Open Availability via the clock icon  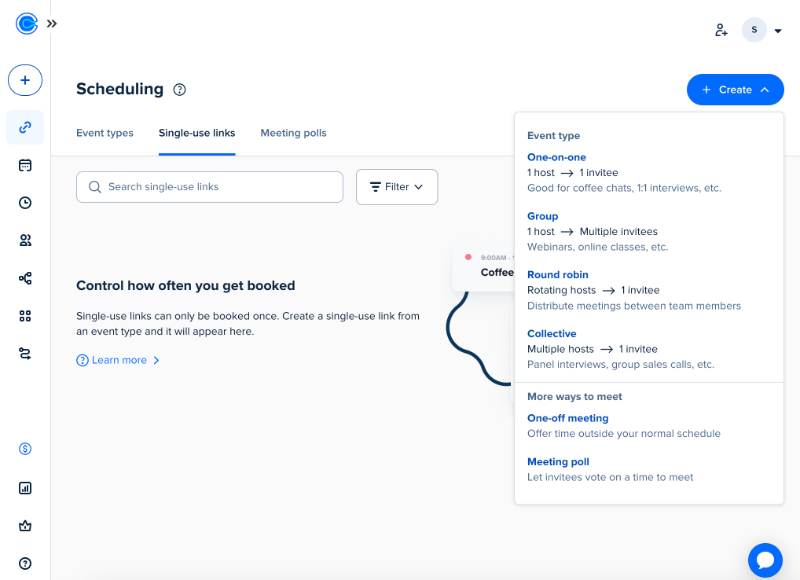25,202
